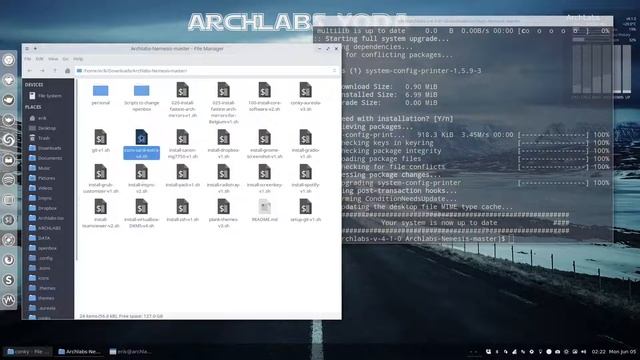This screenshot has height=360, width=640.
Task: Go to parent folder with Up arrow
Action: click(x=55, y=71)
